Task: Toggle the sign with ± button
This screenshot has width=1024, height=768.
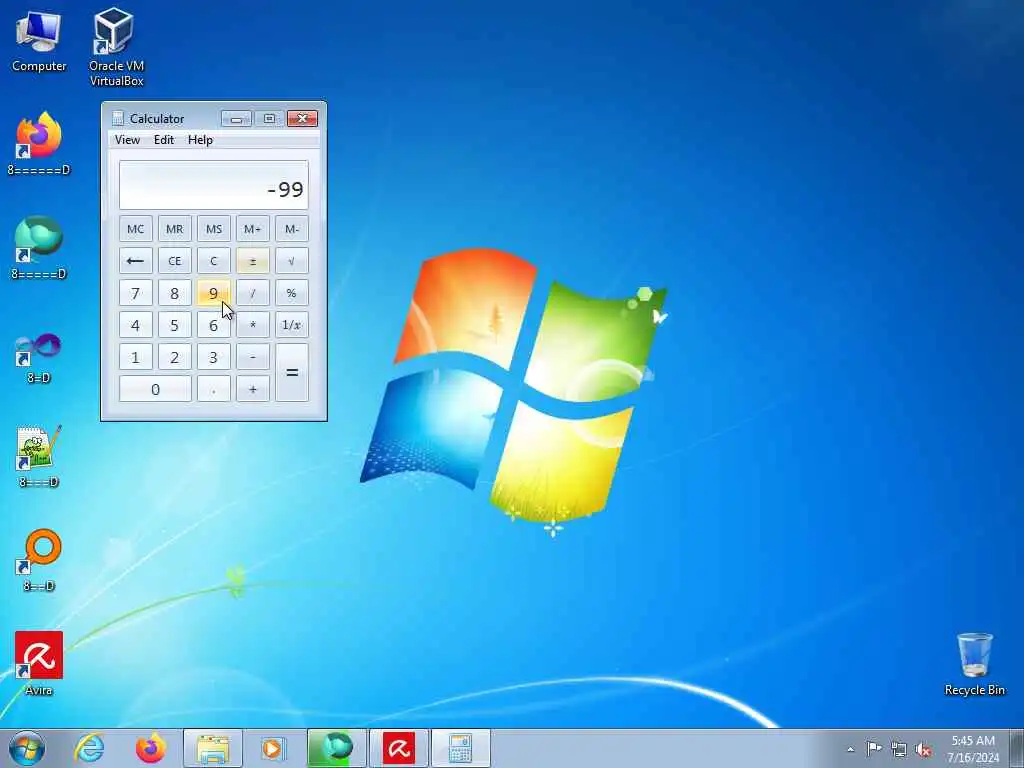Action: pyautogui.click(x=253, y=261)
